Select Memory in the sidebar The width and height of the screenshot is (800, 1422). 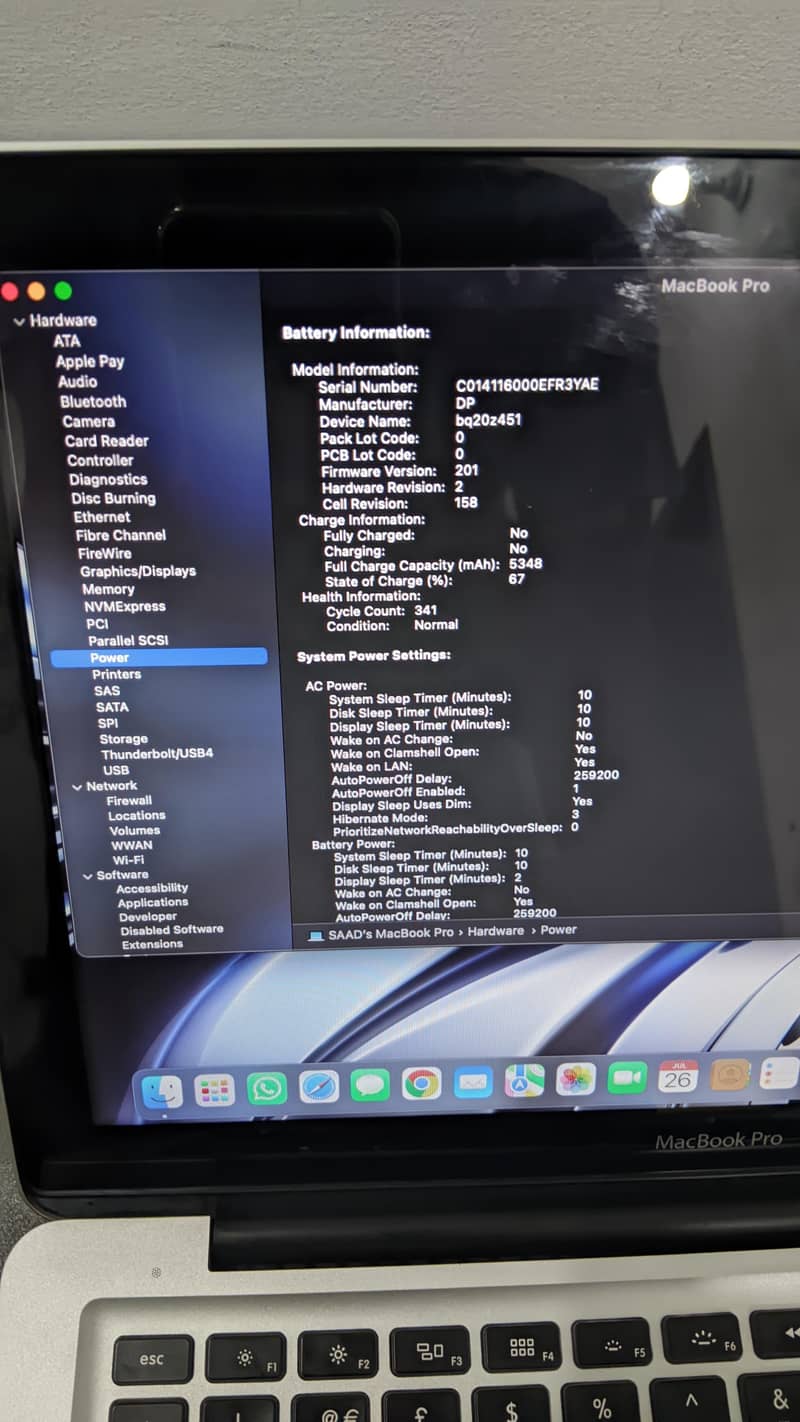pos(108,589)
